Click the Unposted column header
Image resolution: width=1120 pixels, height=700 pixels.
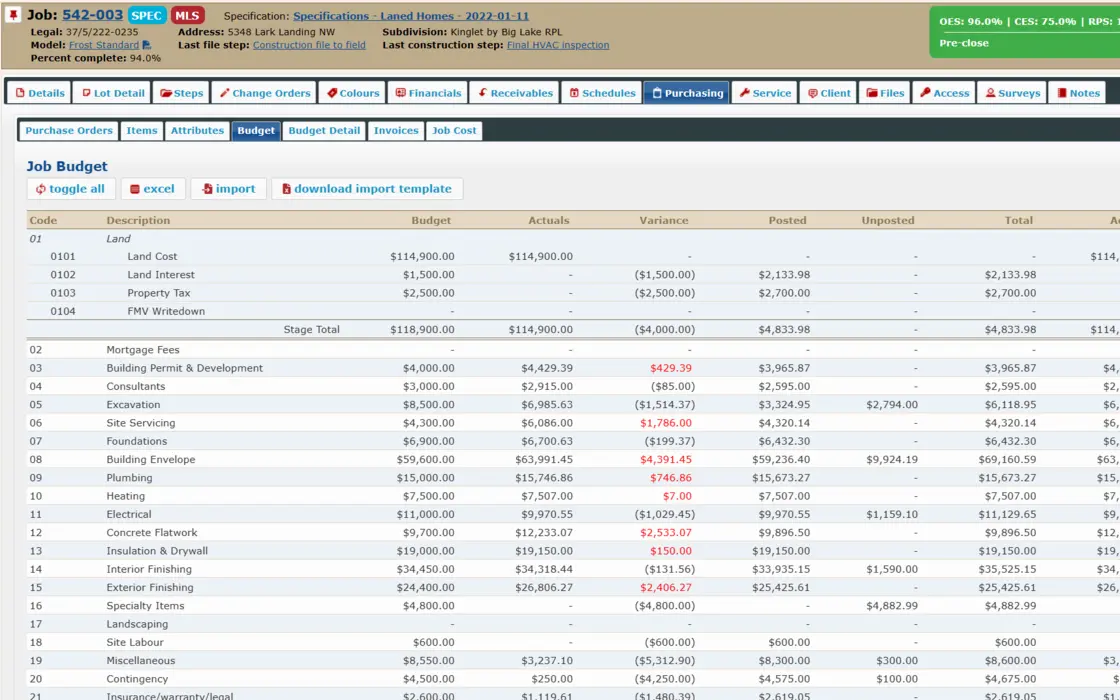coord(888,220)
